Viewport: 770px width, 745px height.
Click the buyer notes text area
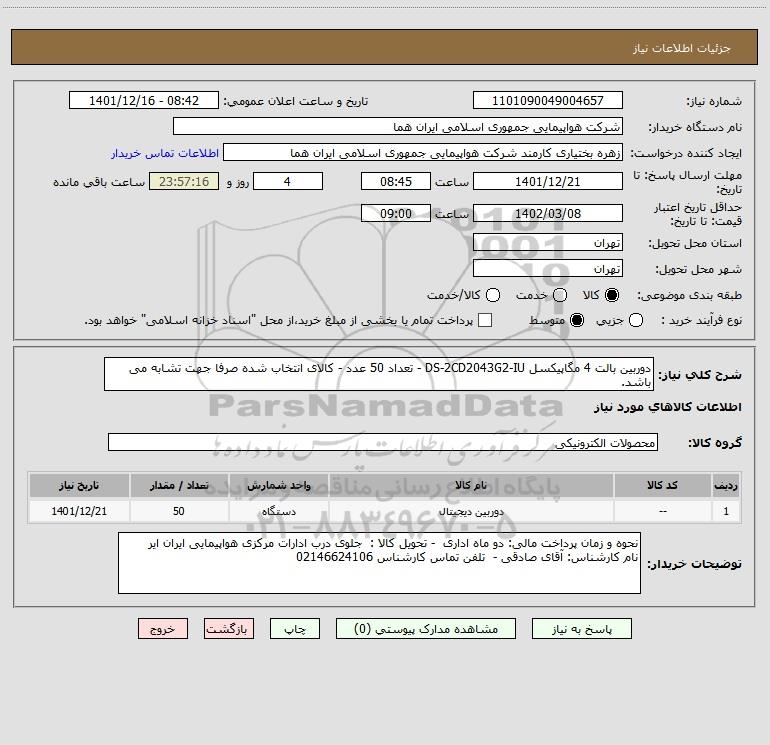pyautogui.click(x=380, y=563)
